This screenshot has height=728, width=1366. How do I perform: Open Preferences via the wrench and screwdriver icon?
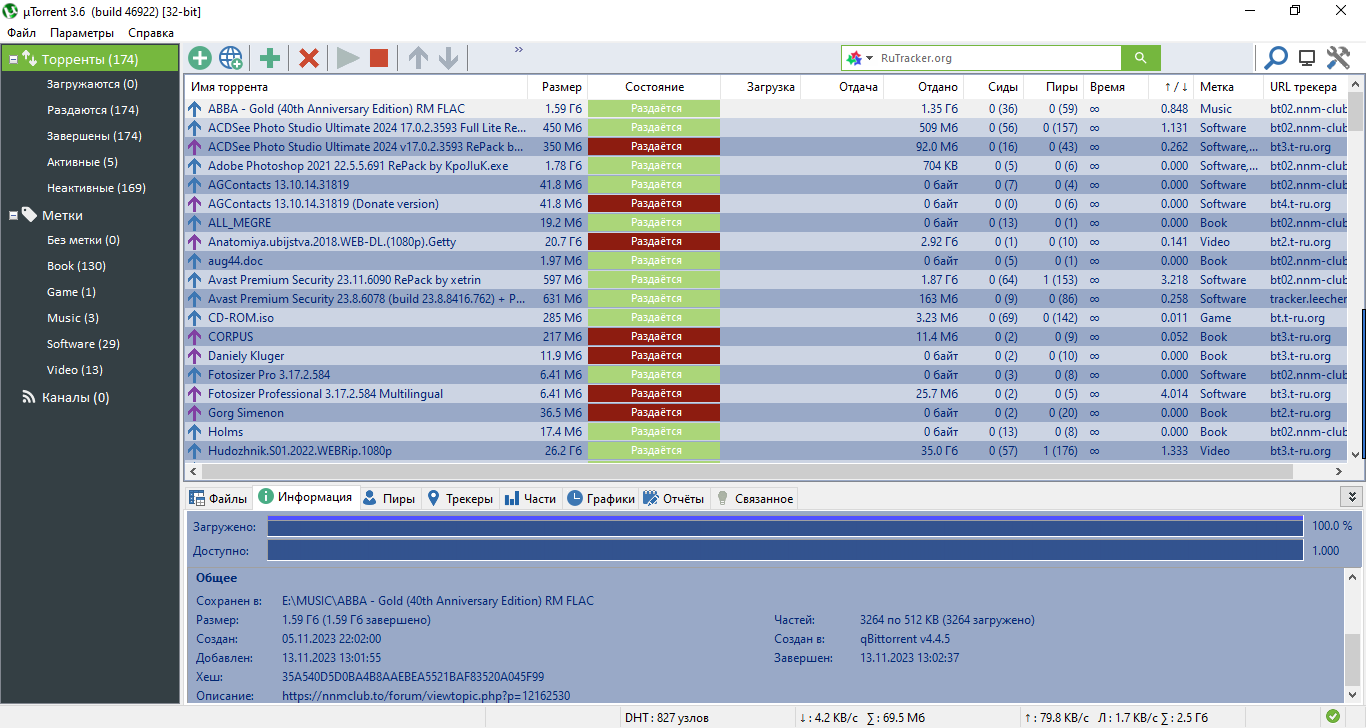1338,58
